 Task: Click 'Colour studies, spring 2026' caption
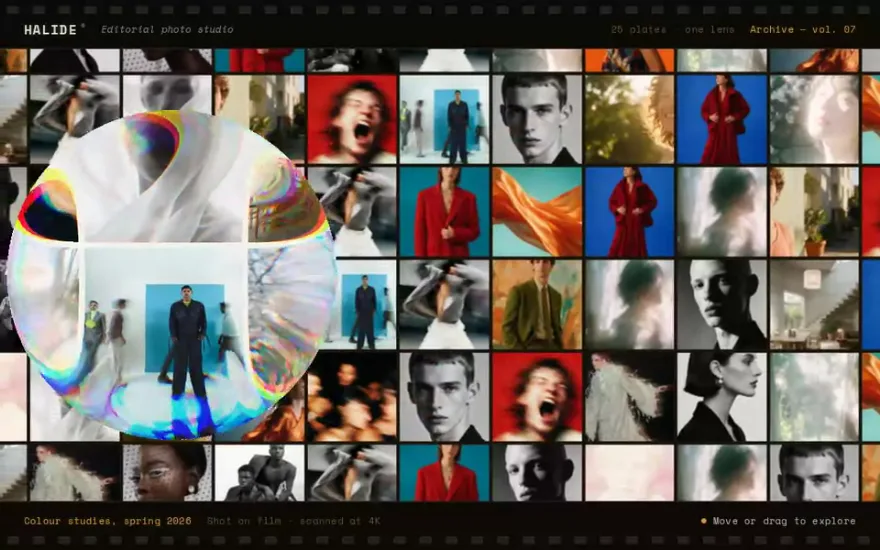pos(108,521)
